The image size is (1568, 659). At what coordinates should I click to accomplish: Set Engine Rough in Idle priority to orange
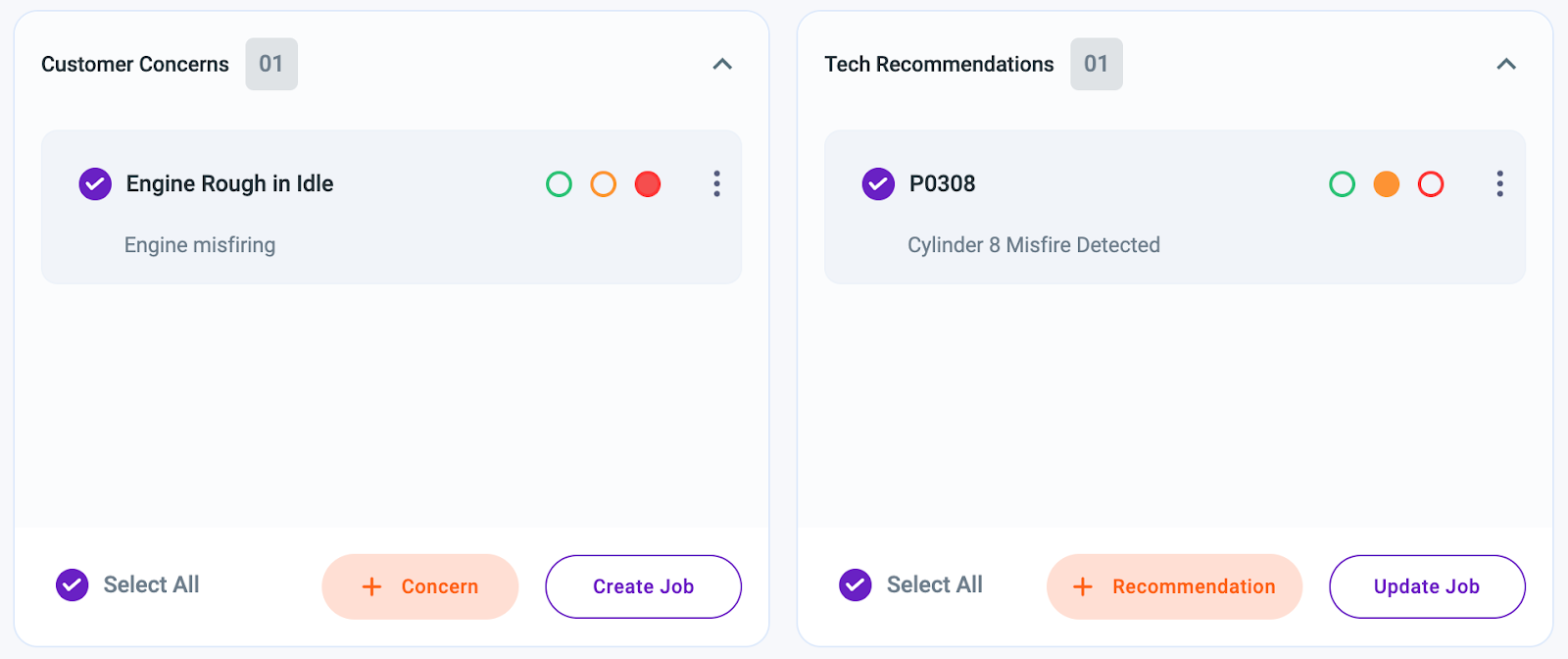(604, 183)
